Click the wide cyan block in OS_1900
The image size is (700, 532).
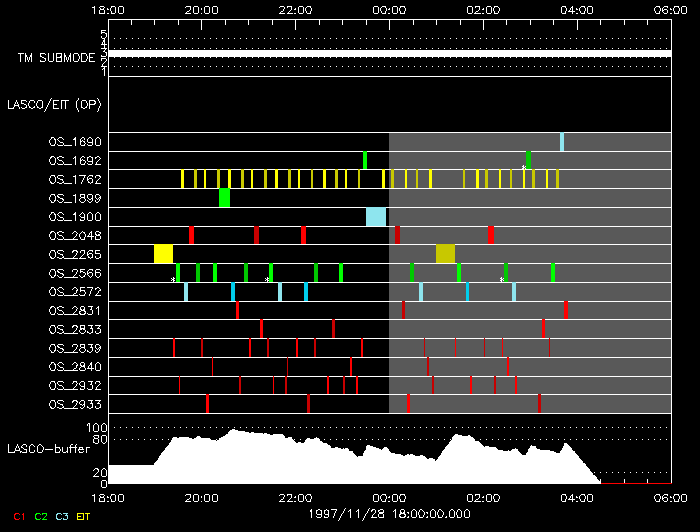coord(376,217)
